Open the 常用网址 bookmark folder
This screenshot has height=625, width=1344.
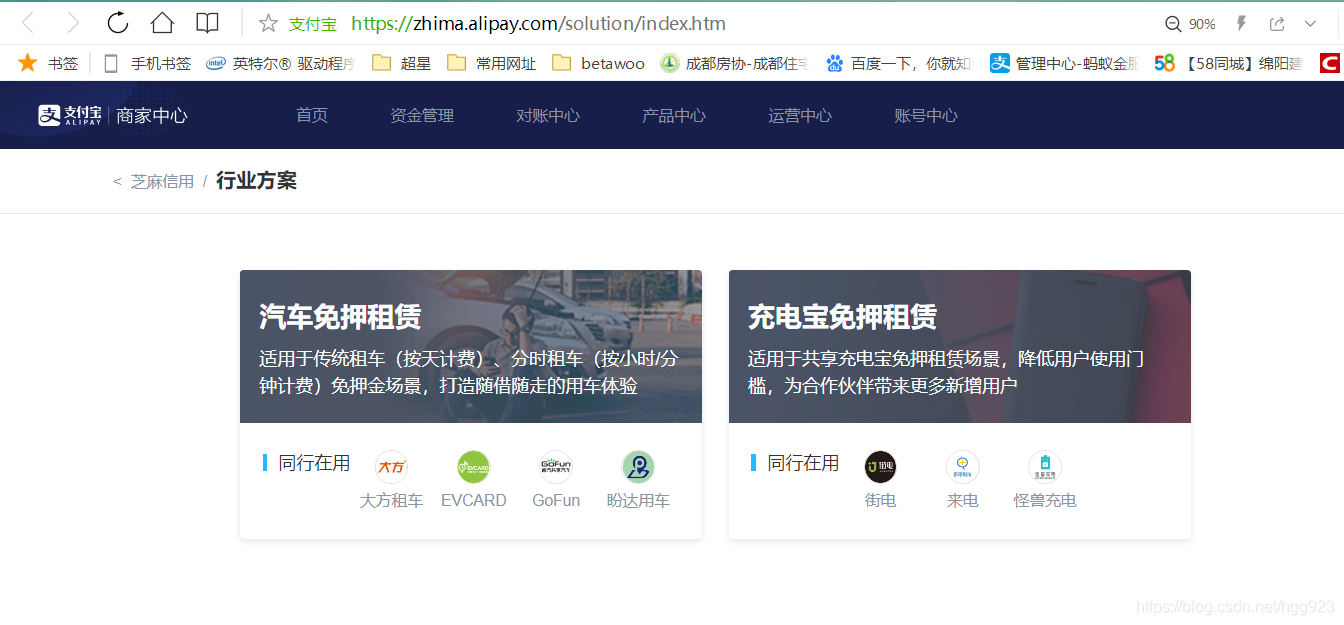tap(491, 63)
